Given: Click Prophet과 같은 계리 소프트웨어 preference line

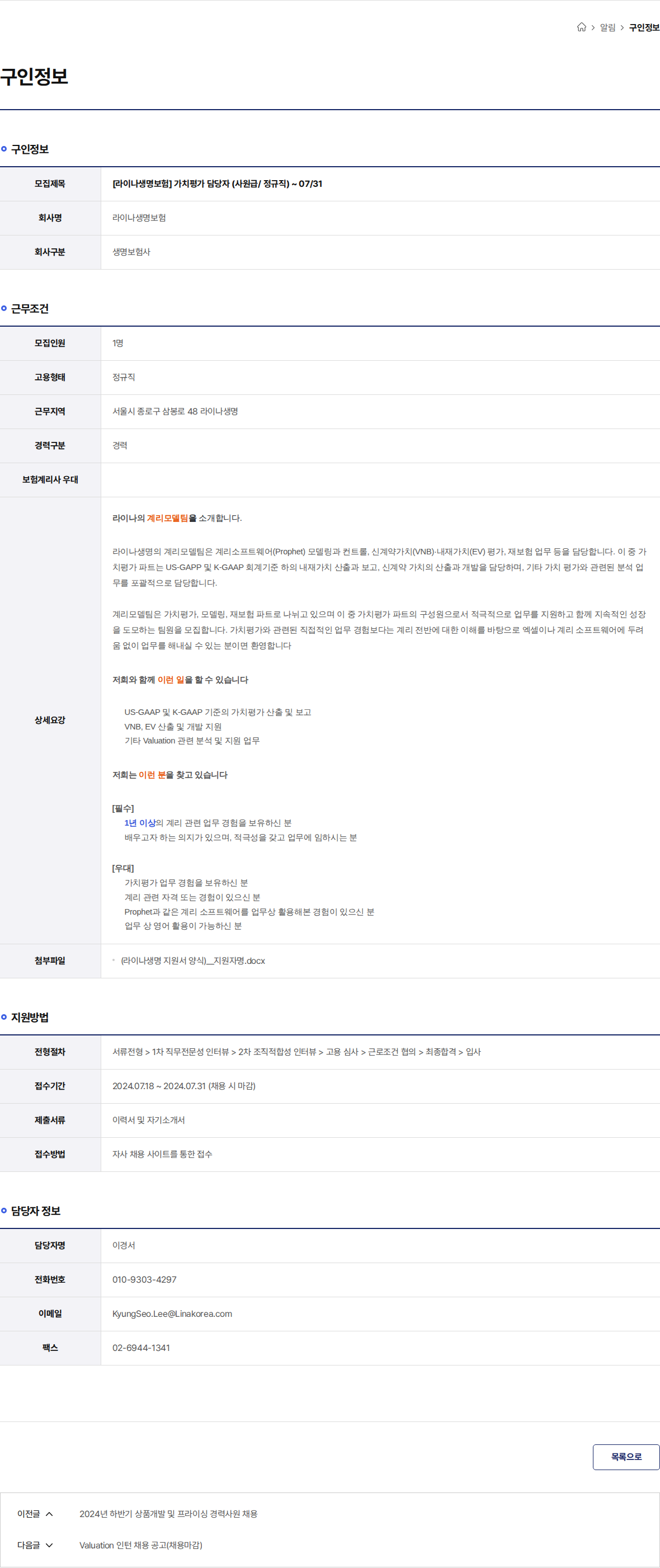Looking at the screenshot, I should pos(249,912).
